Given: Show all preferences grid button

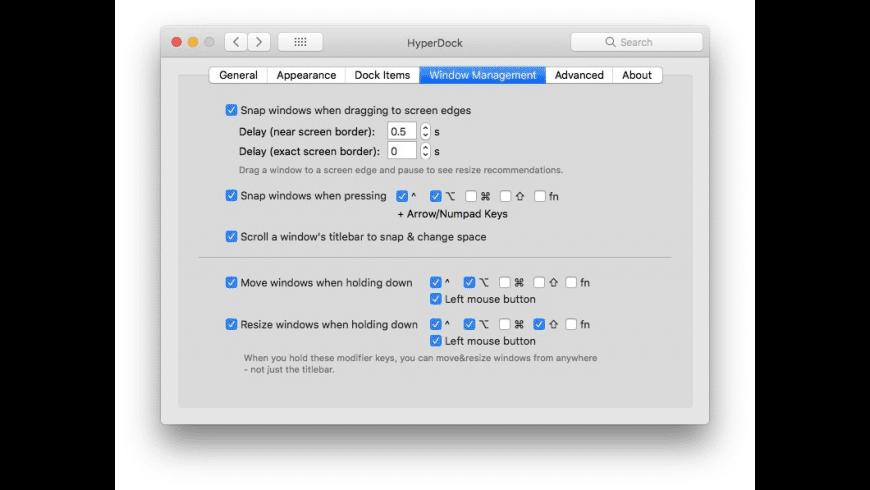Looking at the screenshot, I should [x=300, y=42].
